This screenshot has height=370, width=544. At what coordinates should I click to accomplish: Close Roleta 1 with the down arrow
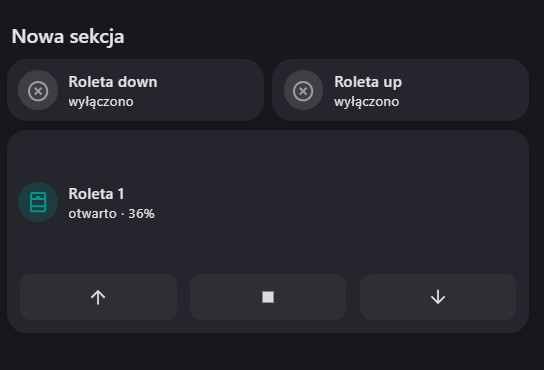click(438, 297)
